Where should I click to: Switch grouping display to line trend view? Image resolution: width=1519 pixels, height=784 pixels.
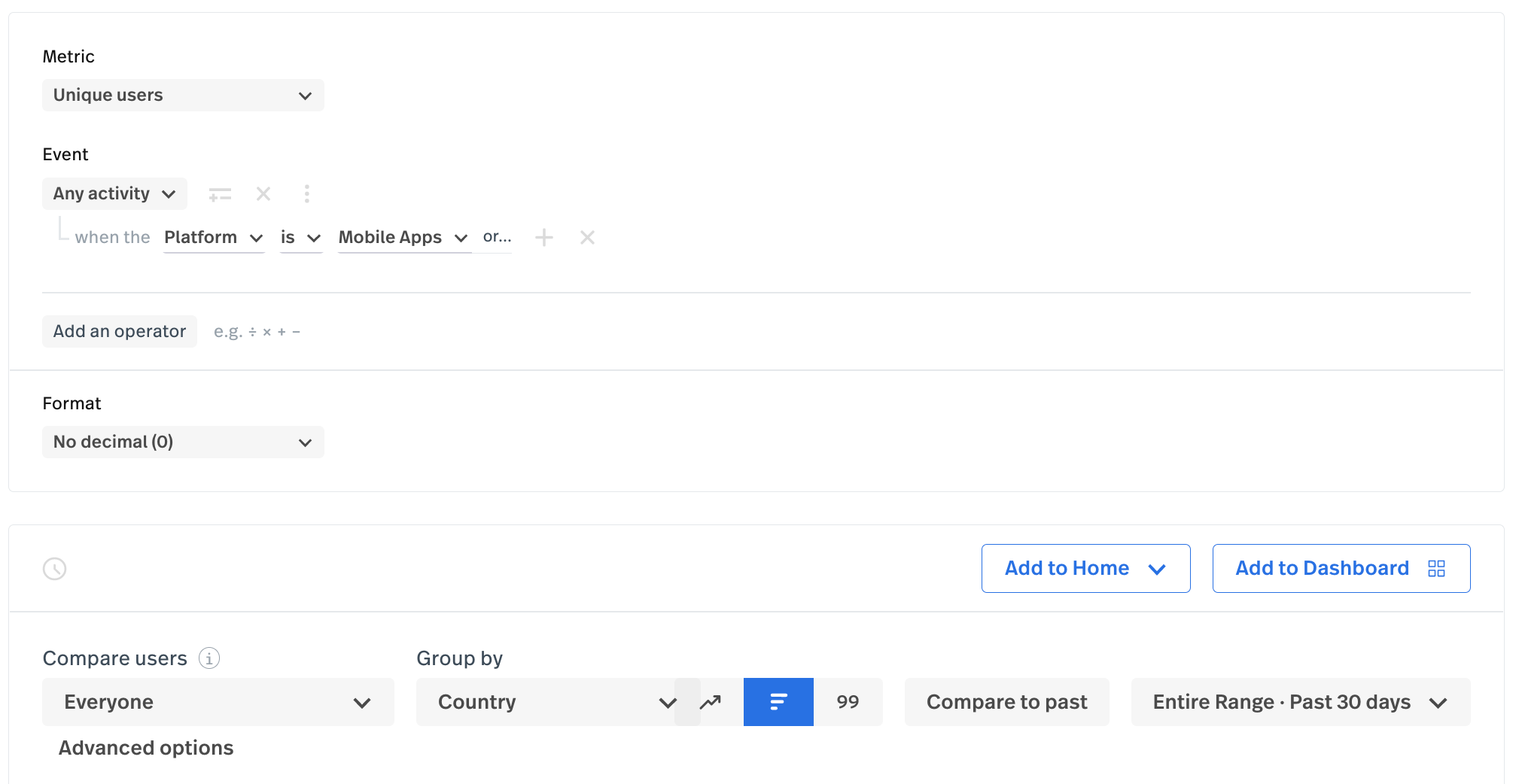(708, 701)
